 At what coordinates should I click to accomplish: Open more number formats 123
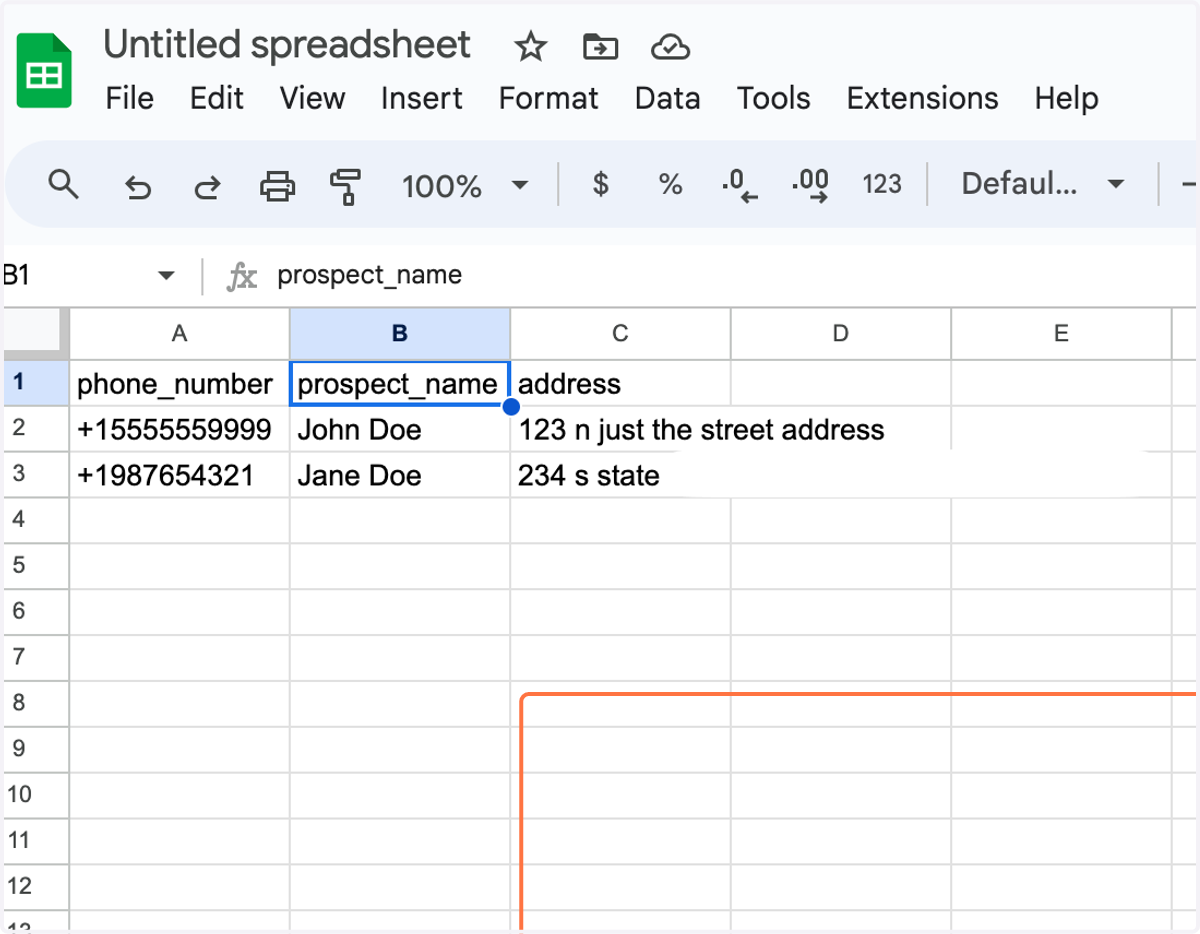click(882, 184)
